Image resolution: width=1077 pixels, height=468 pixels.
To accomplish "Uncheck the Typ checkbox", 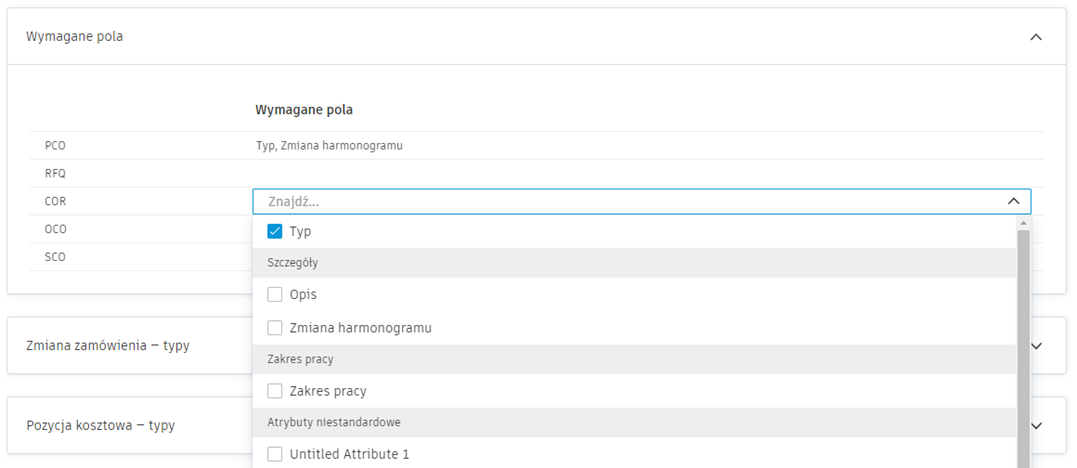I will [275, 231].
